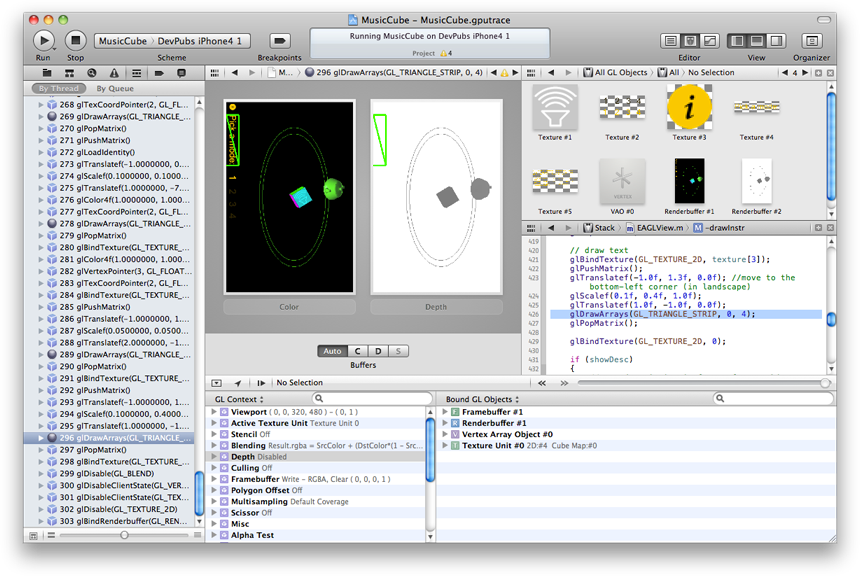This screenshot has height=576, width=860.
Task: Toggle Breakpoints in the toolbar
Action: [281, 41]
